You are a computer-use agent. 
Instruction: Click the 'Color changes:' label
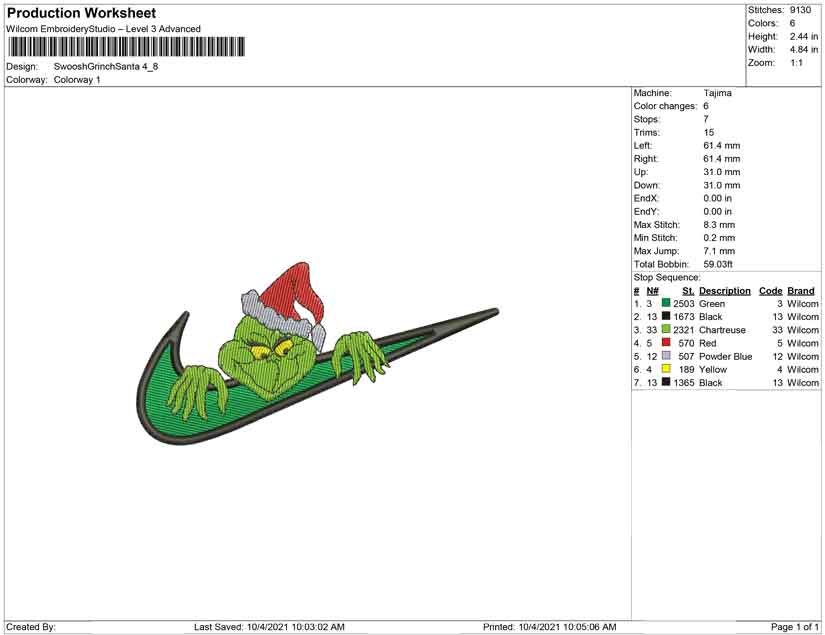665,106
